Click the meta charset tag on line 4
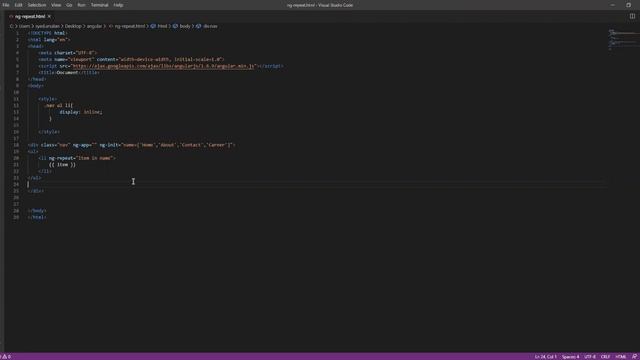 tap(67, 53)
